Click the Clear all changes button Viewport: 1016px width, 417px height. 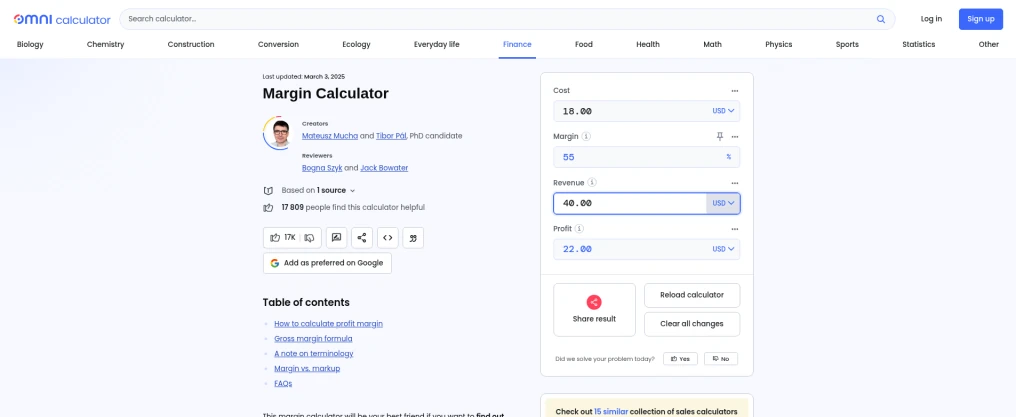(692, 324)
